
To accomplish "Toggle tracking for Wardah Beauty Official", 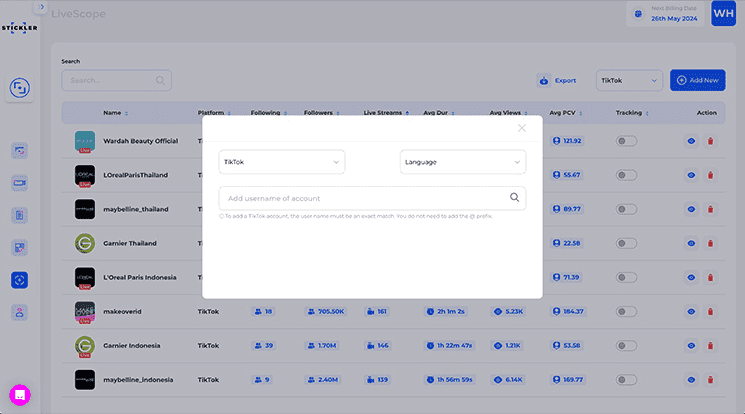I will coord(627,141).
